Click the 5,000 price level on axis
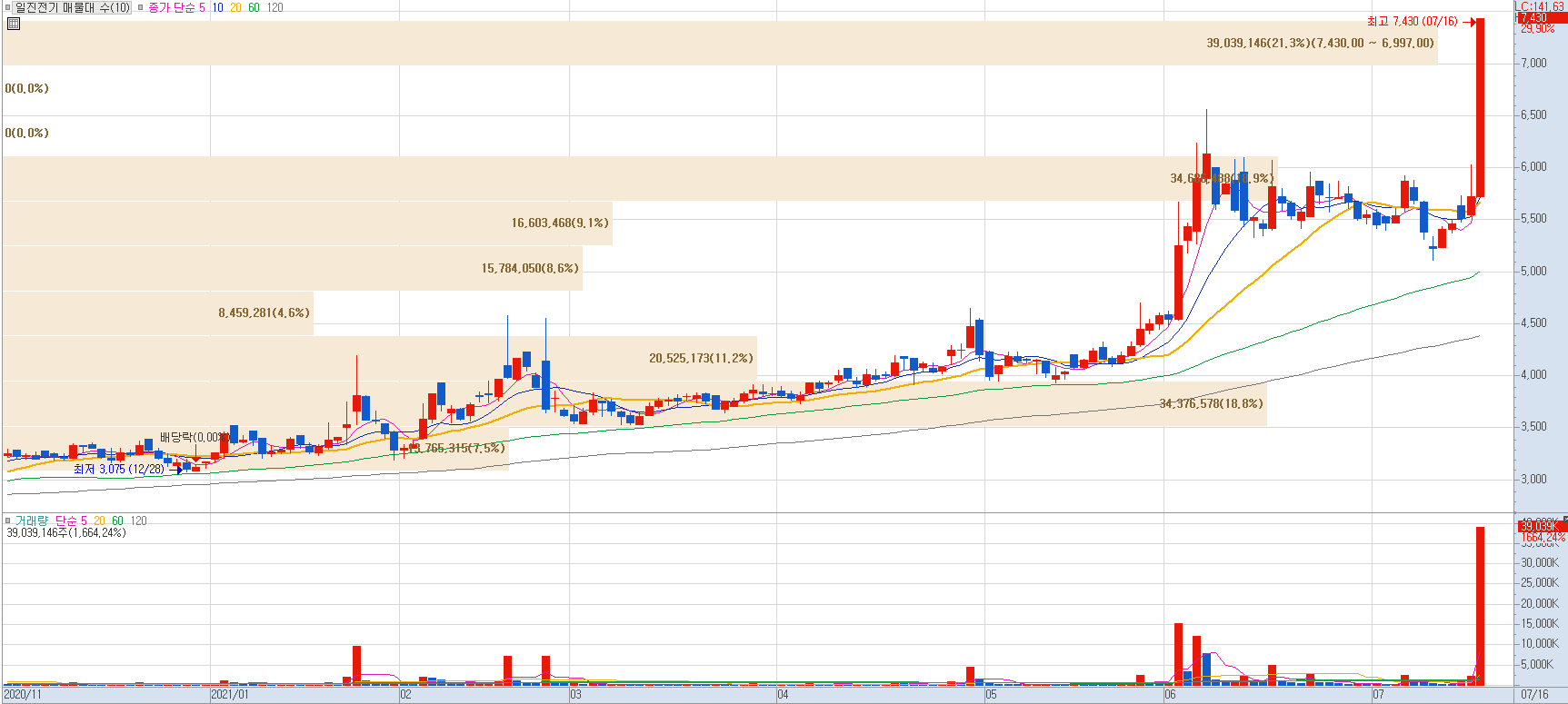The height and width of the screenshot is (704, 1568). (1533, 271)
